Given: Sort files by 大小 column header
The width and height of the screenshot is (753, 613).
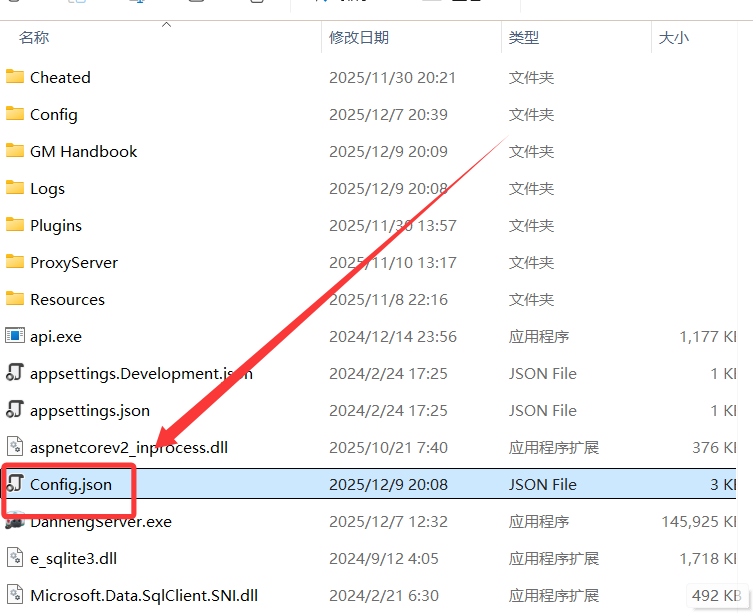Looking at the screenshot, I should [x=673, y=38].
